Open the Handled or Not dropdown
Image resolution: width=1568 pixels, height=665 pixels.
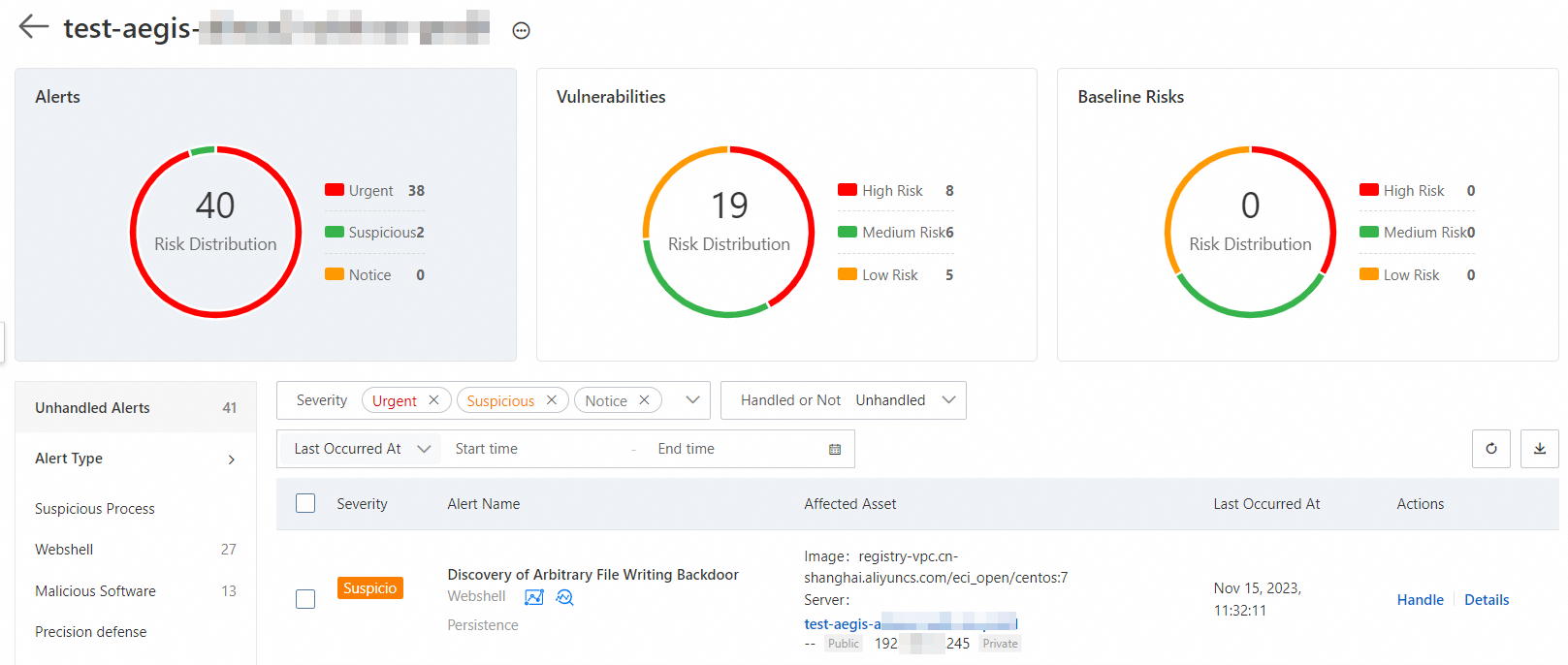(x=844, y=400)
